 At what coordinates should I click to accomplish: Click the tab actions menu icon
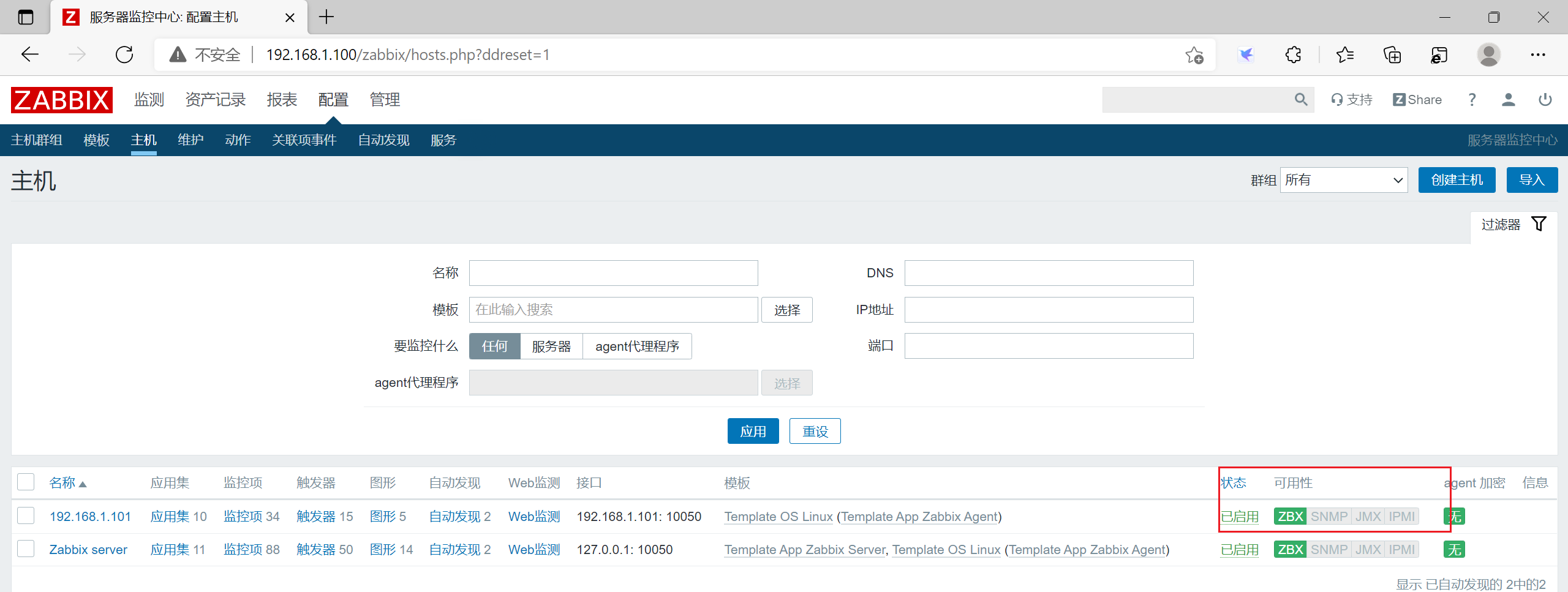tap(26, 17)
